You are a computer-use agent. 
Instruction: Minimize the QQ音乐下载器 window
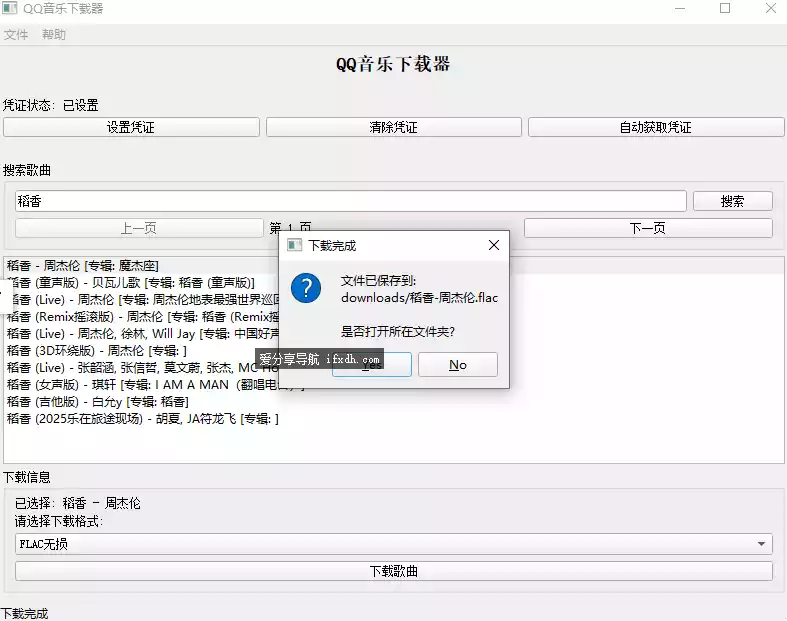680,9
